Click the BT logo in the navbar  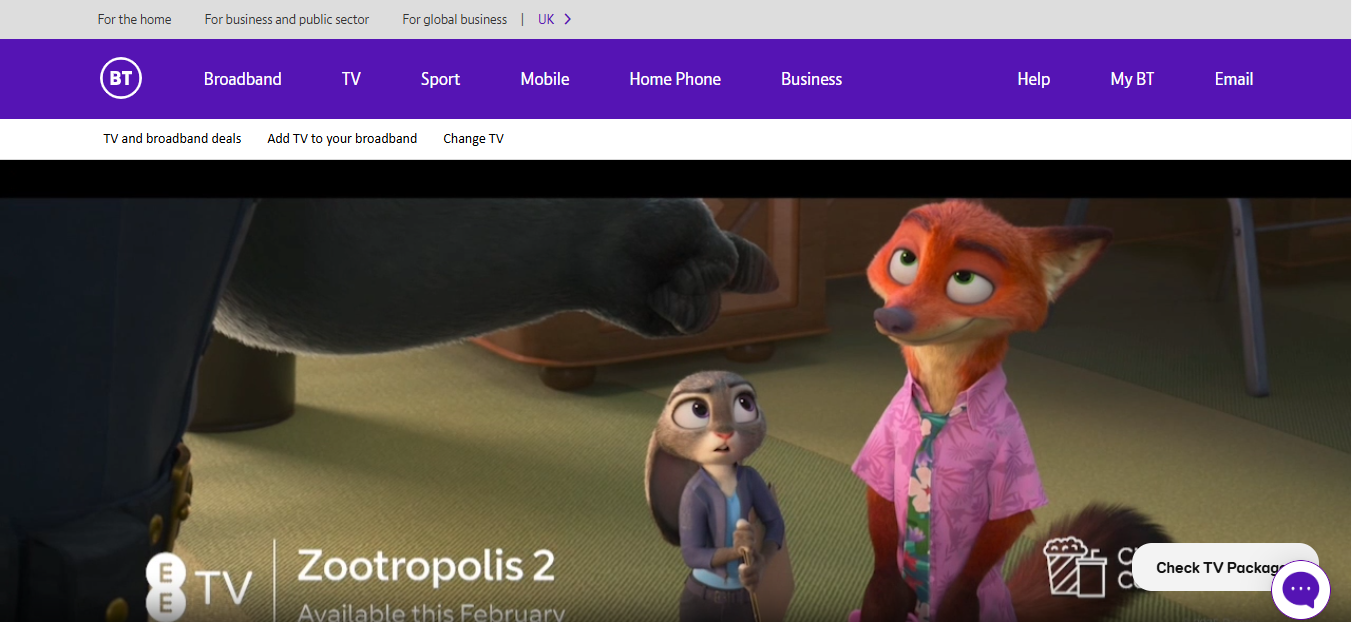[x=120, y=78]
